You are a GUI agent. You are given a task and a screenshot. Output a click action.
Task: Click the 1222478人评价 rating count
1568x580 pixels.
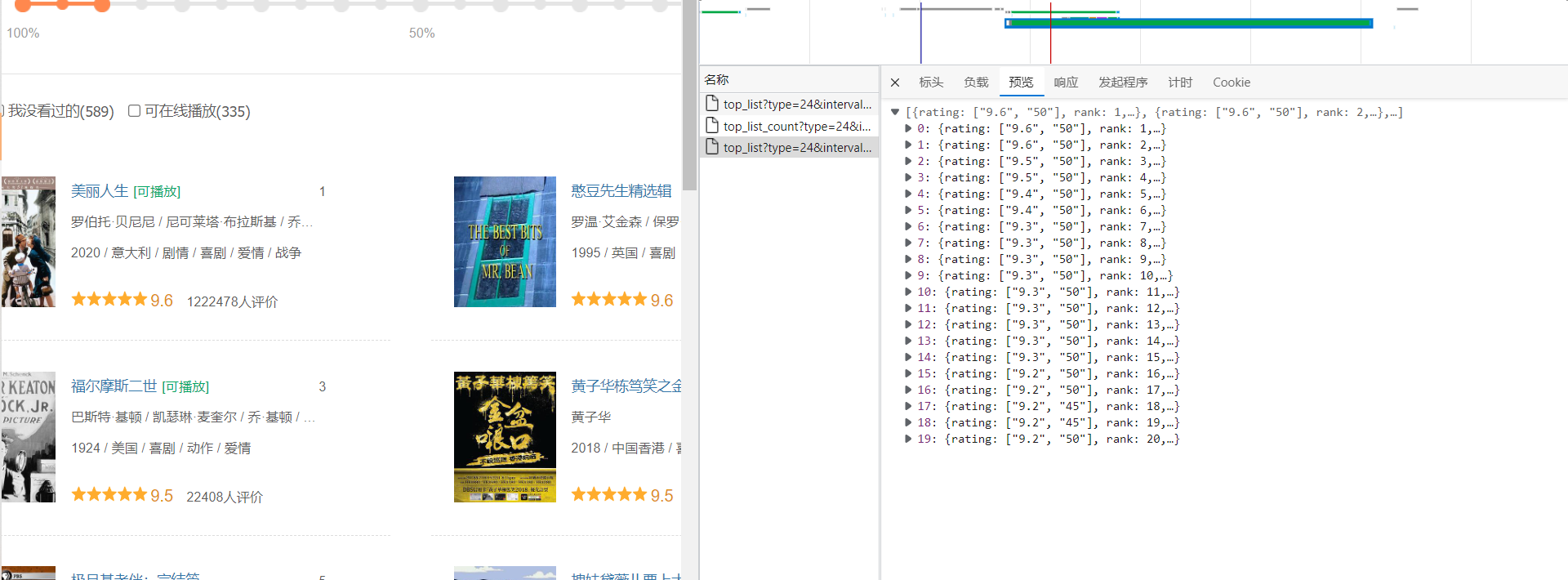tap(232, 301)
